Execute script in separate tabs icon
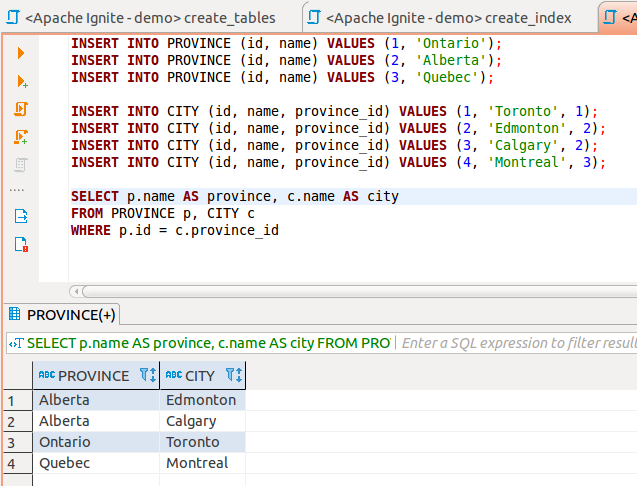 click(x=21, y=137)
